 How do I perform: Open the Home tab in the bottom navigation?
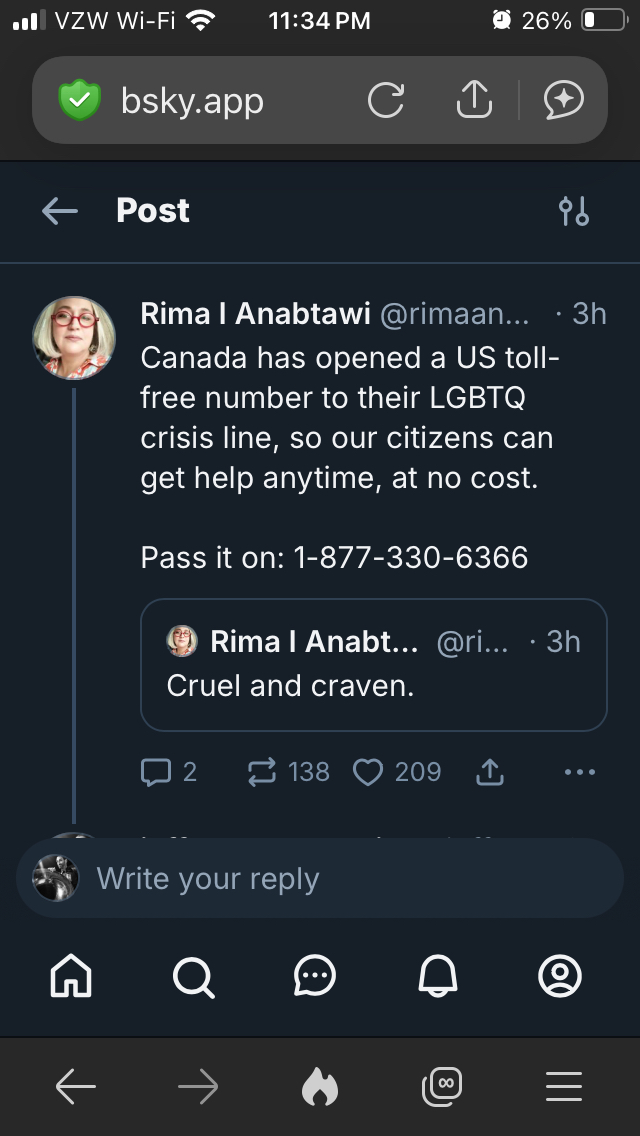click(71, 976)
